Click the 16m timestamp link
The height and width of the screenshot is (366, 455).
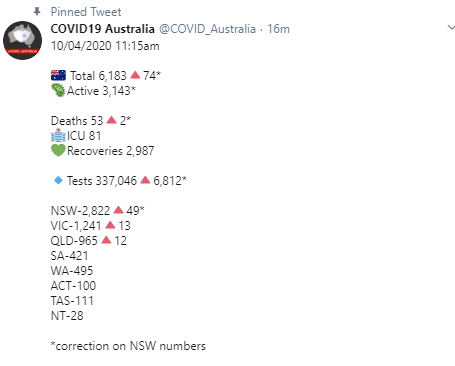(278, 29)
